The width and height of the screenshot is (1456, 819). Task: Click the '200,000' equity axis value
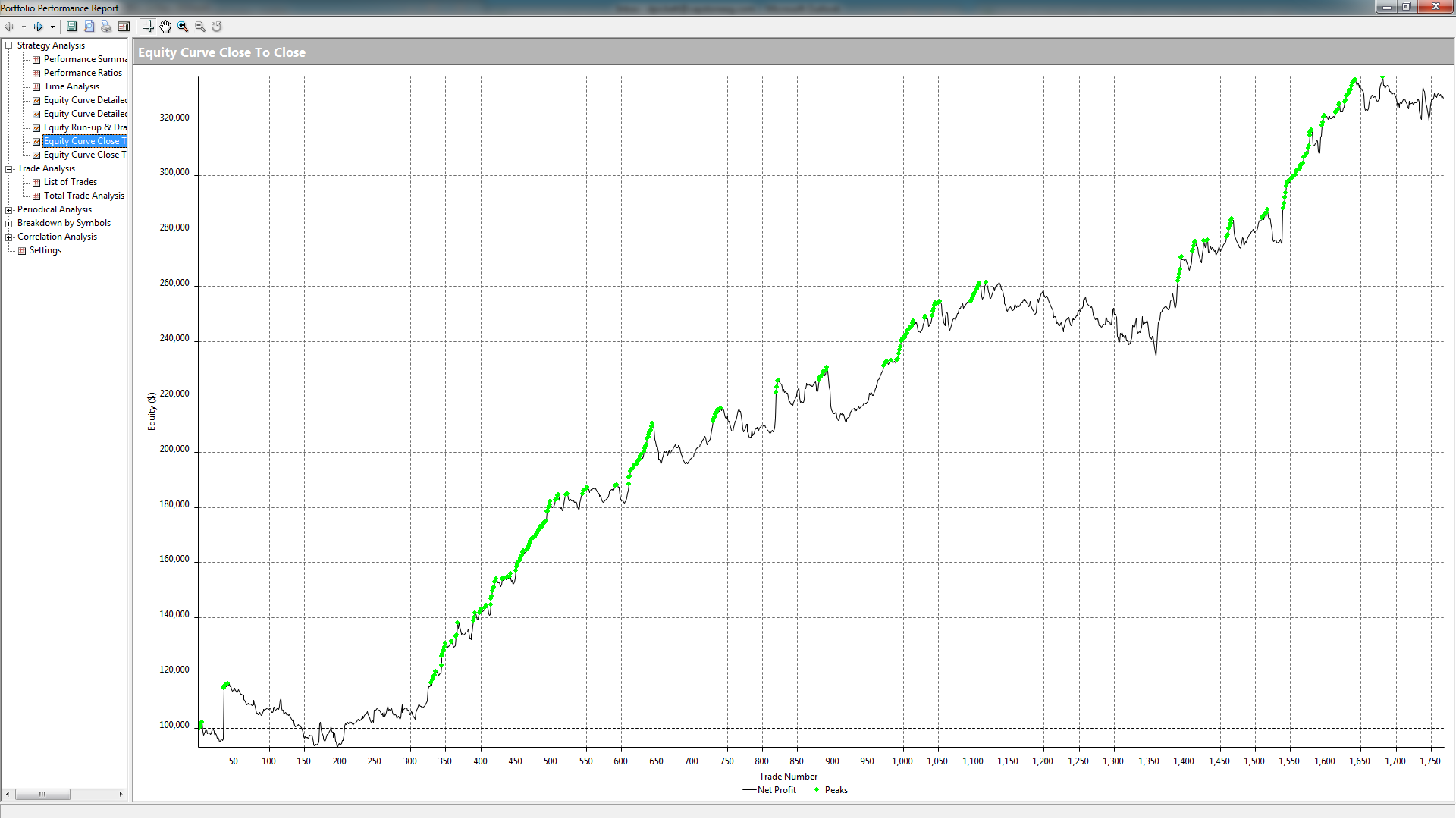tap(174, 449)
